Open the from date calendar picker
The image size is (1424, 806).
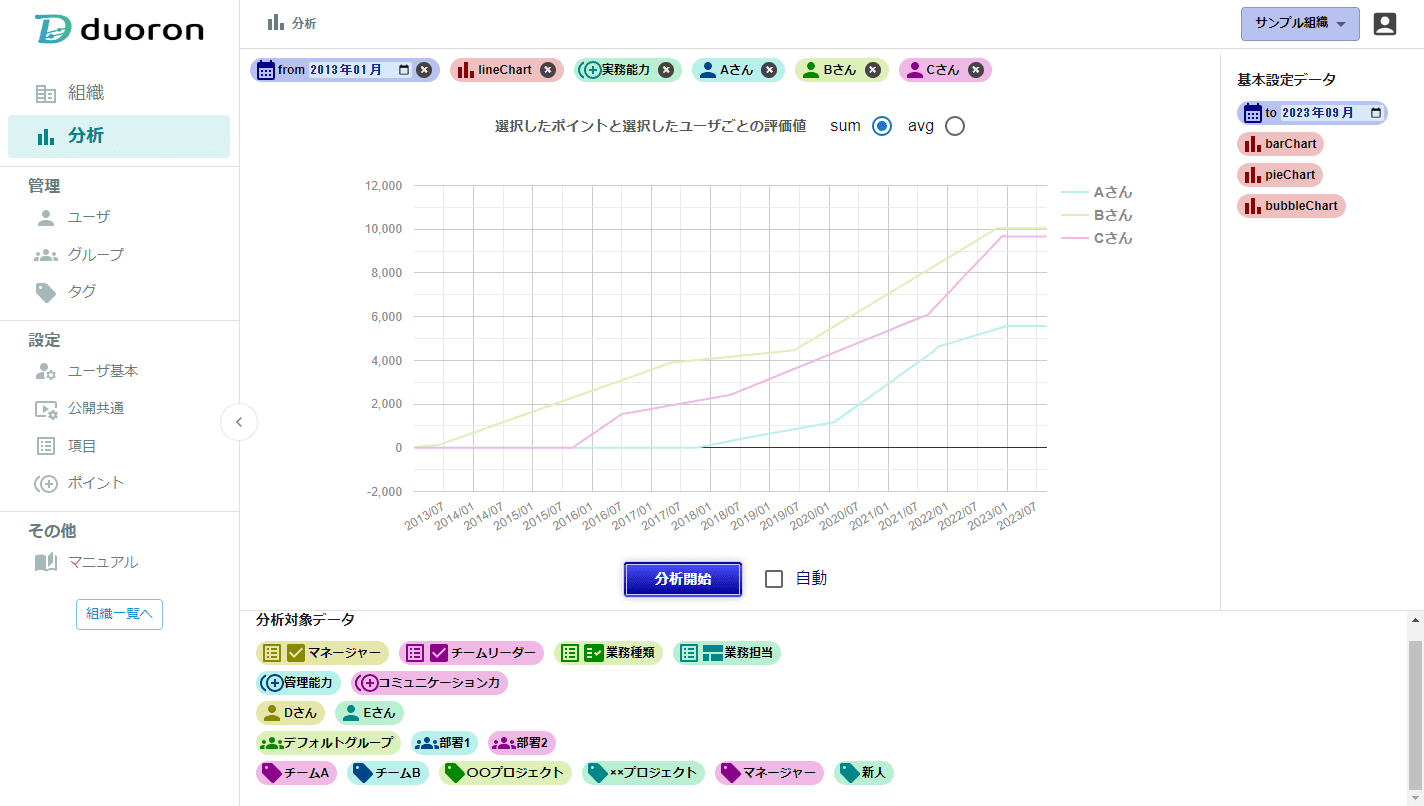point(404,70)
